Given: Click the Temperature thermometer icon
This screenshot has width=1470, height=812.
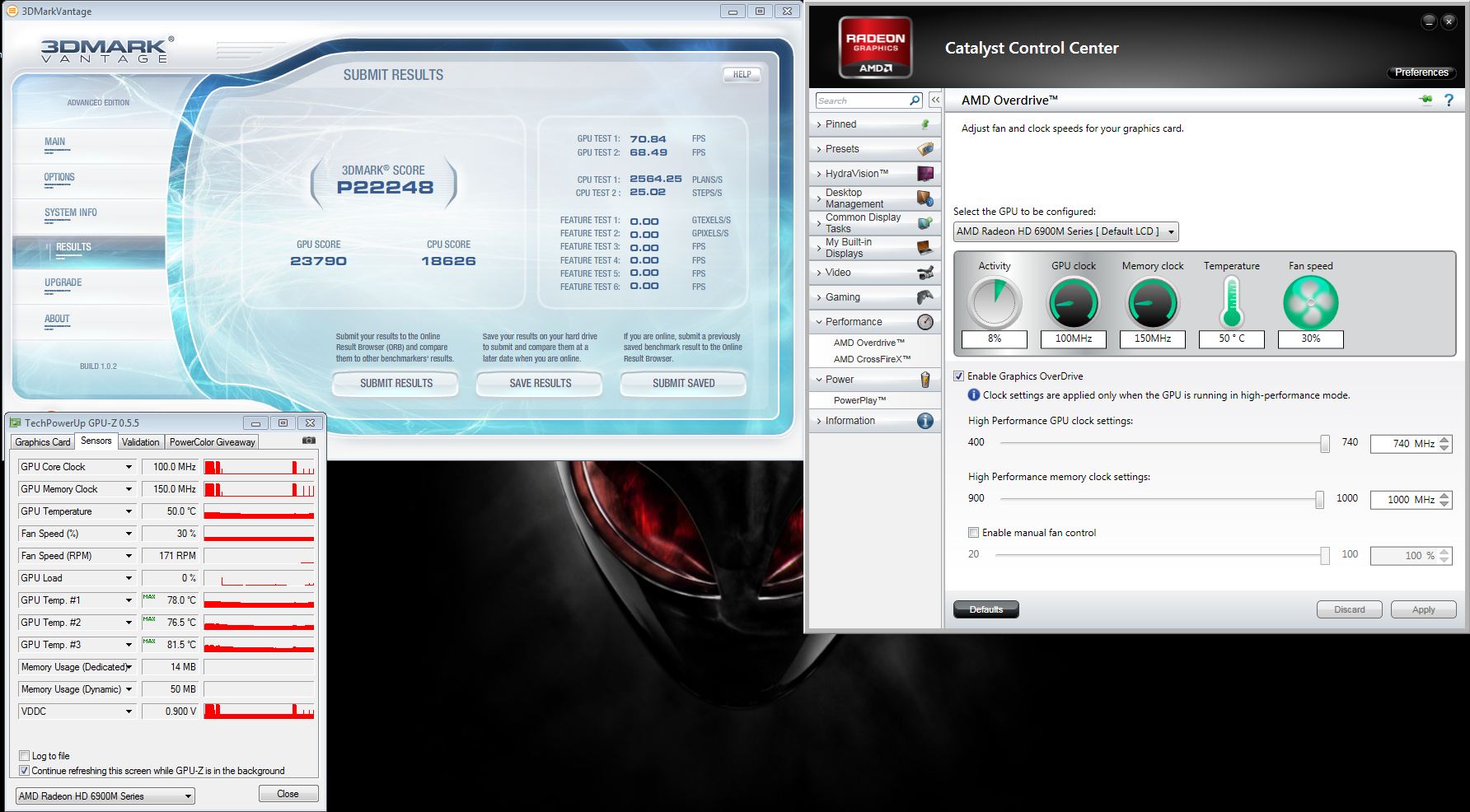Looking at the screenshot, I should pos(1232,302).
